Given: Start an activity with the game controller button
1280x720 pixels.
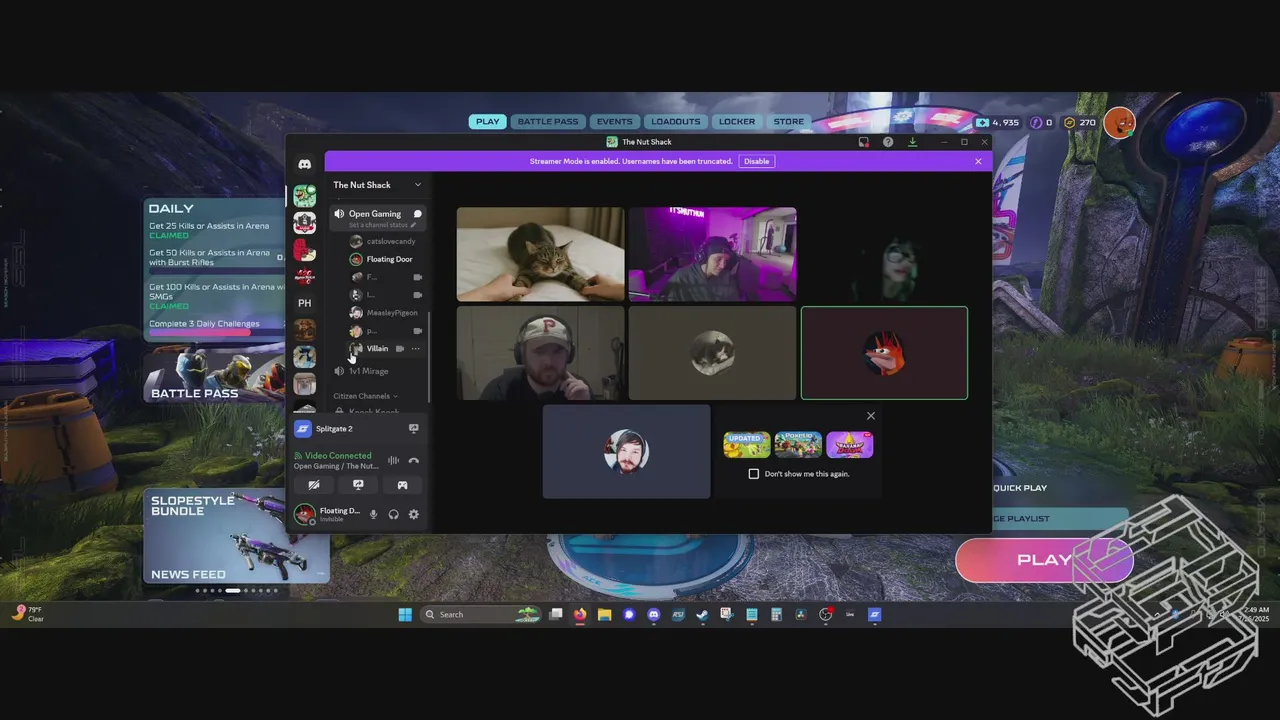Looking at the screenshot, I should tap(402, 485).
